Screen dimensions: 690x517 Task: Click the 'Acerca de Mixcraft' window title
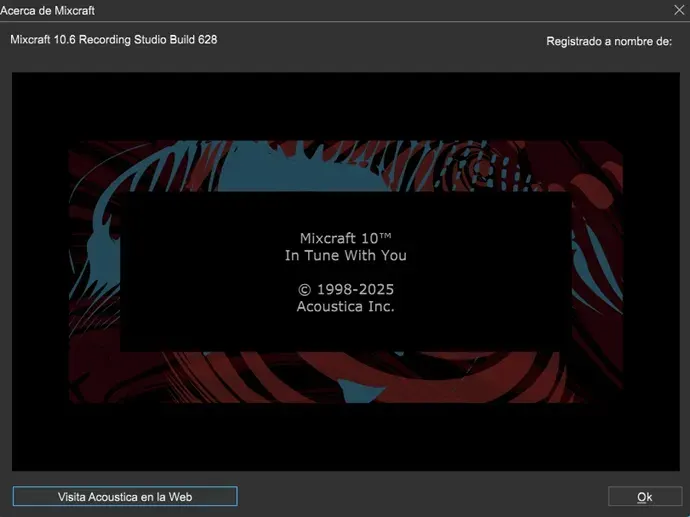coord(47,11)
